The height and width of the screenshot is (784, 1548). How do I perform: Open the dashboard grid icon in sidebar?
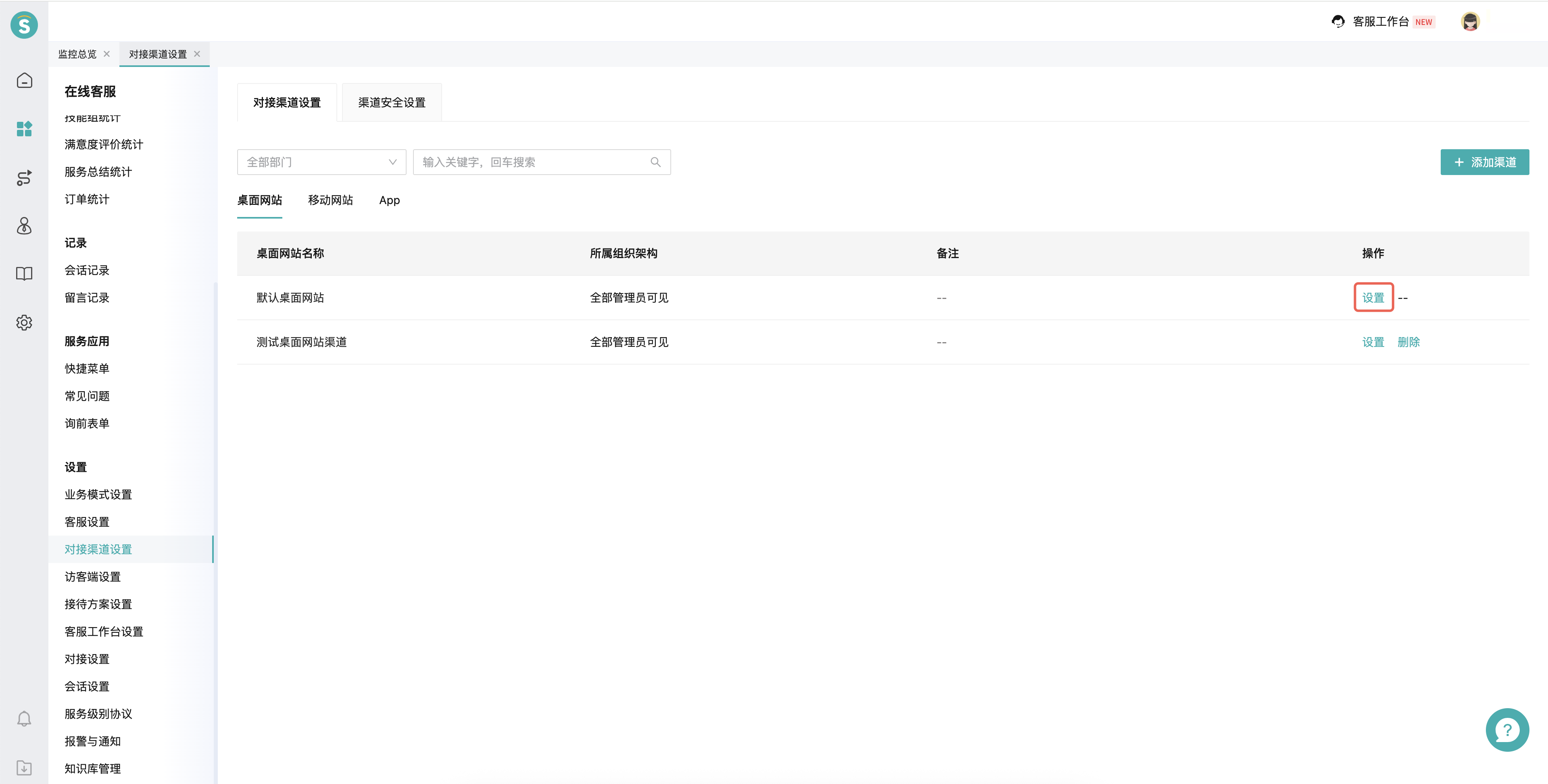(x=24, y=129)
